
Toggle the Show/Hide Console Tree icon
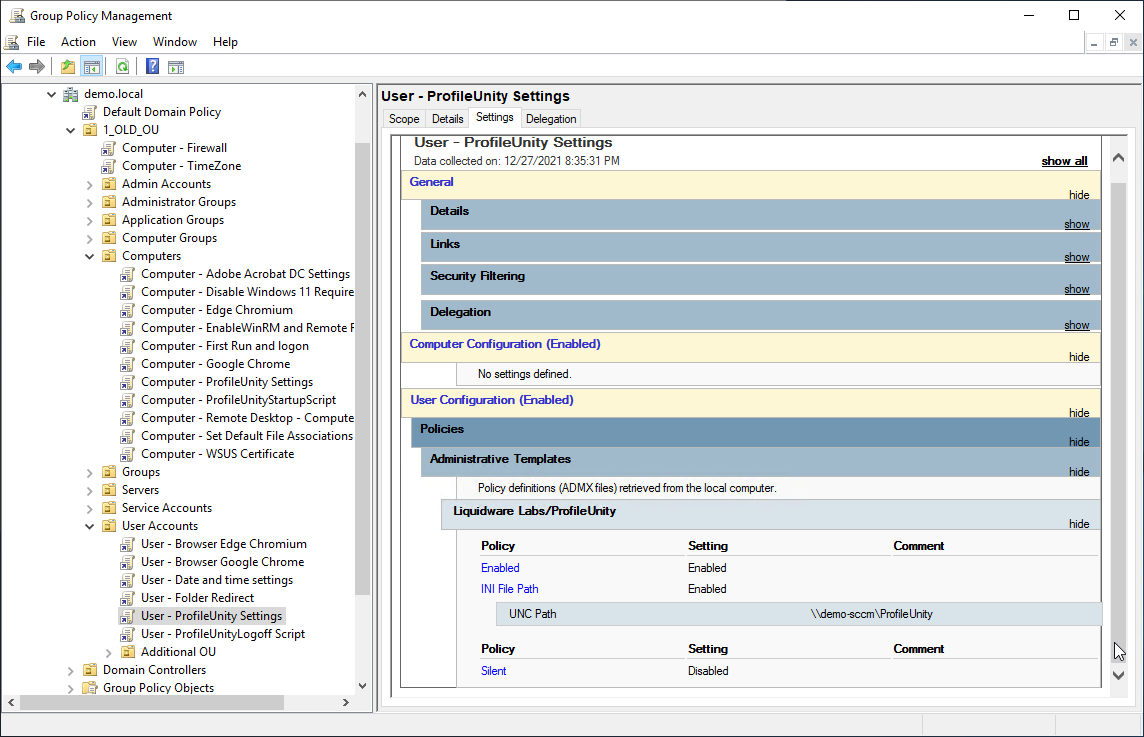(91, 66)
